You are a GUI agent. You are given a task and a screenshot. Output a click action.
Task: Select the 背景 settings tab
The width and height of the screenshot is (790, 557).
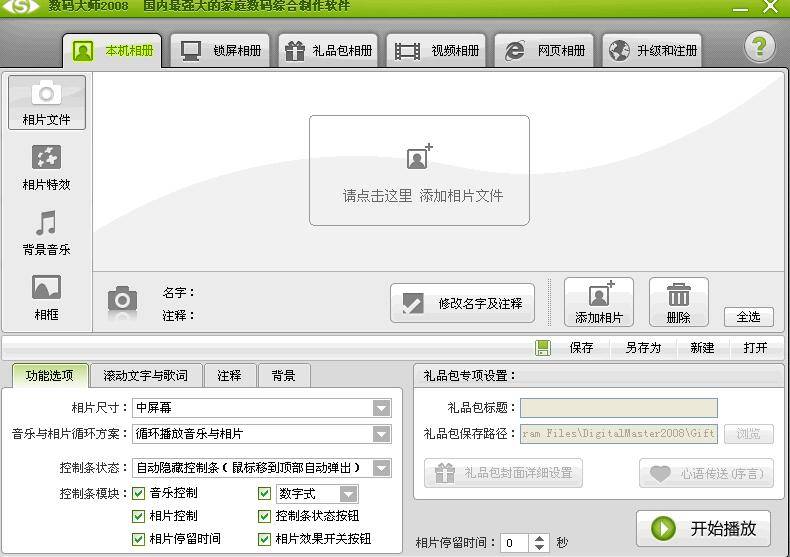point(284,376)
